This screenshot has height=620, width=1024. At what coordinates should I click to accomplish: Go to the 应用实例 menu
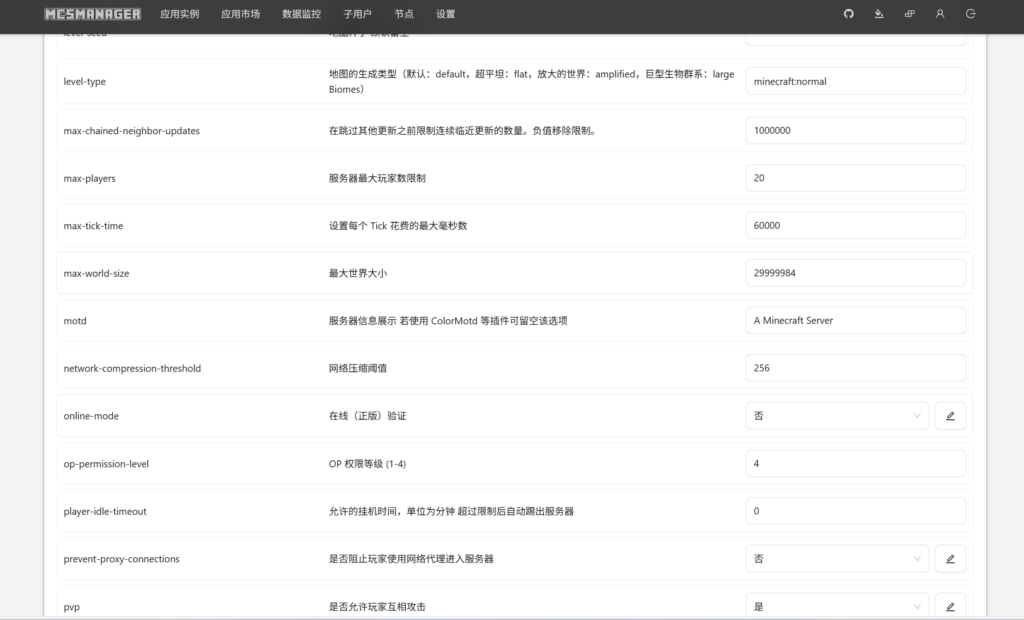point(180,14)
